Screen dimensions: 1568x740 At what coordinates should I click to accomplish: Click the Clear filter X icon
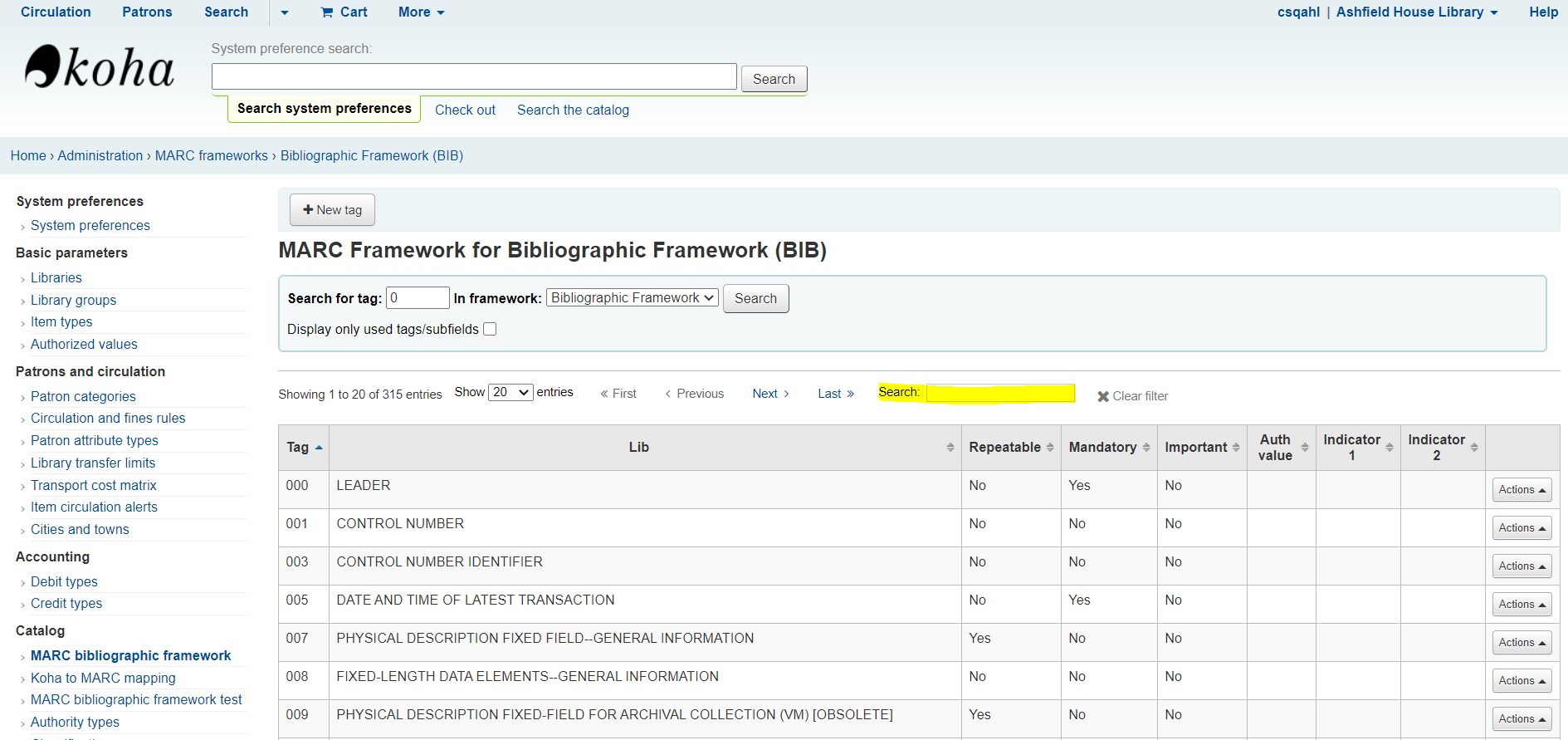[1103, 397]
